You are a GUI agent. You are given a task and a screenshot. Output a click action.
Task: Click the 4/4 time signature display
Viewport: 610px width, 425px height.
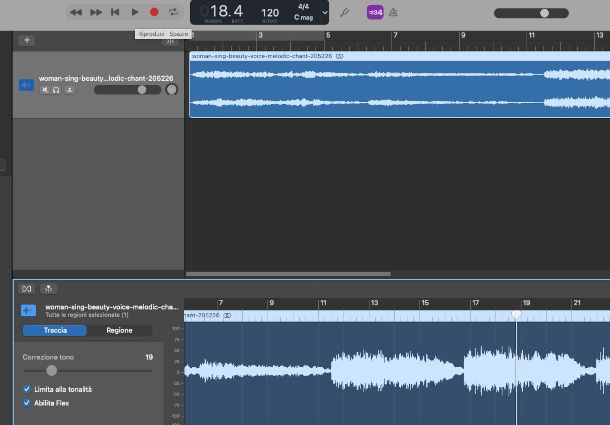click(x=303, y=7)
